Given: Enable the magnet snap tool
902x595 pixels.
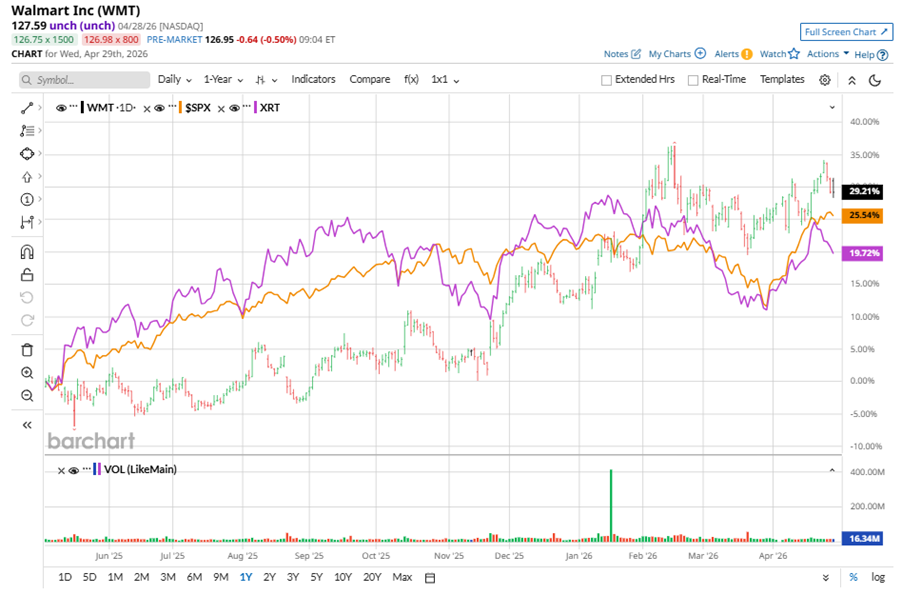Looking at the screenshot, I should 27,252.
